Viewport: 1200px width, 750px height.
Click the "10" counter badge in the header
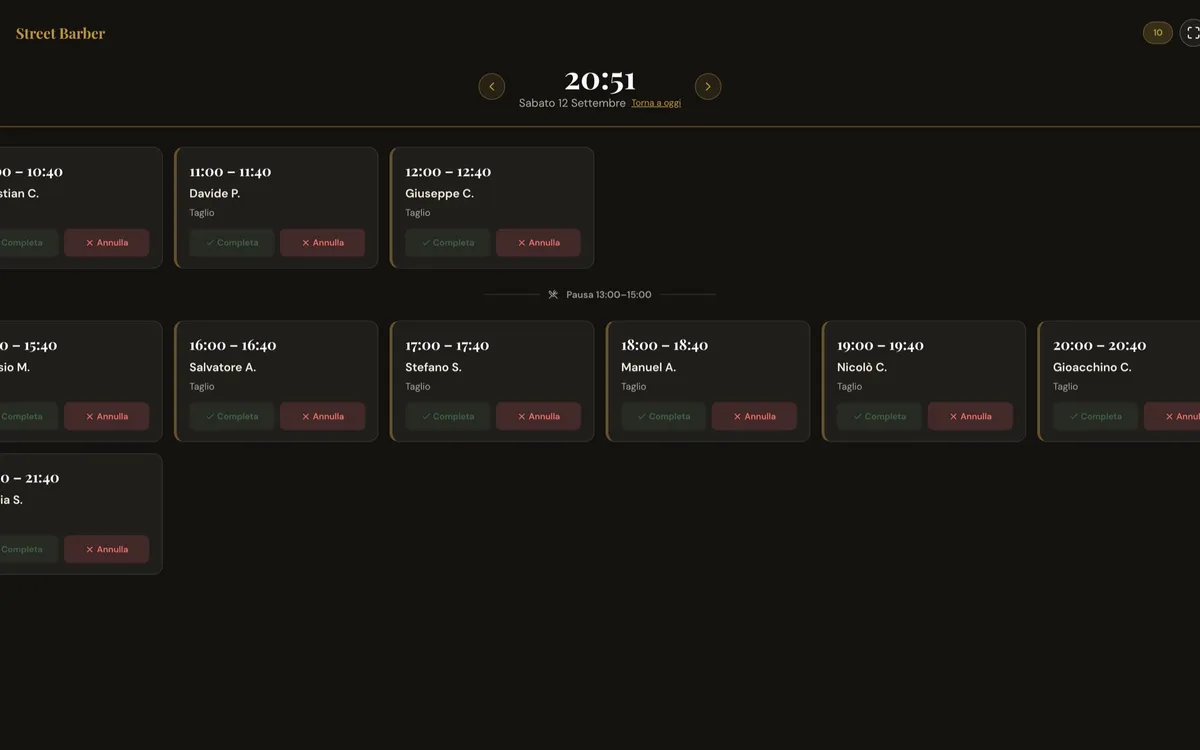click(x=1158, y=33)
